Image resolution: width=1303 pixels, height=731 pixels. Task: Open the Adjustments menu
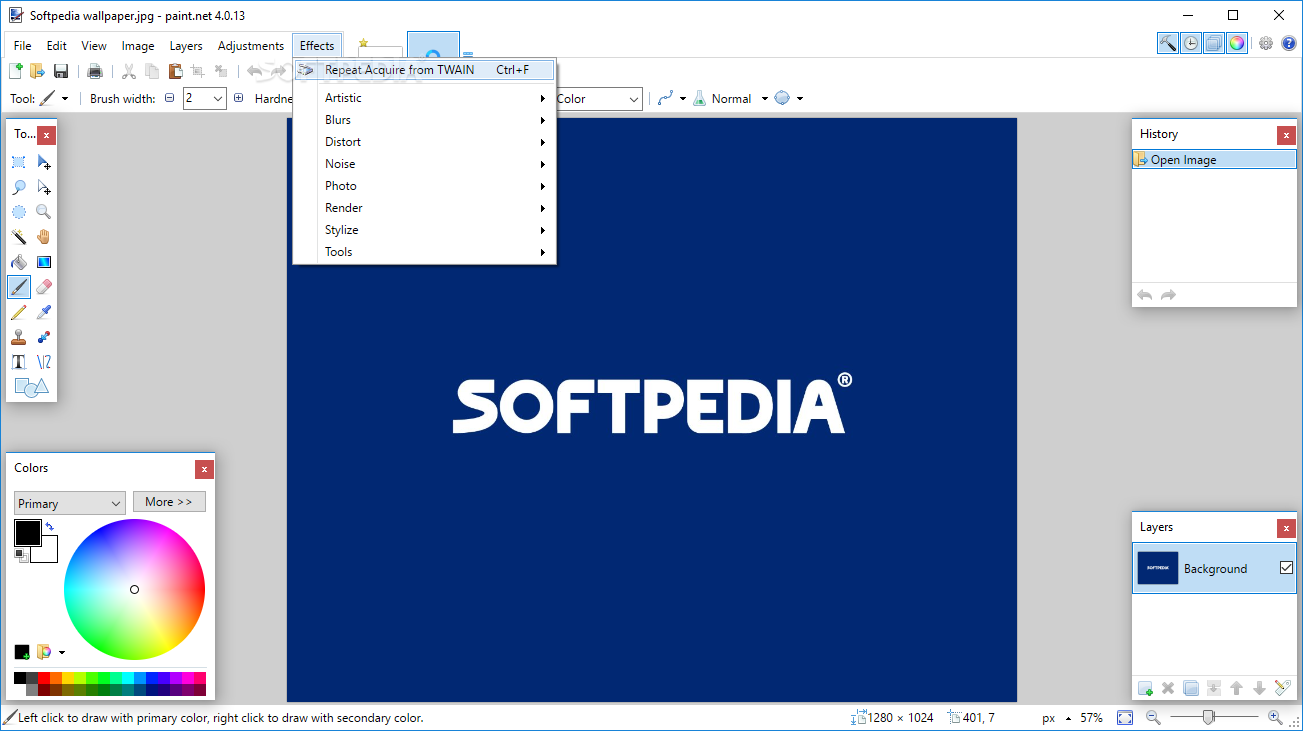[x=251, y=45]
